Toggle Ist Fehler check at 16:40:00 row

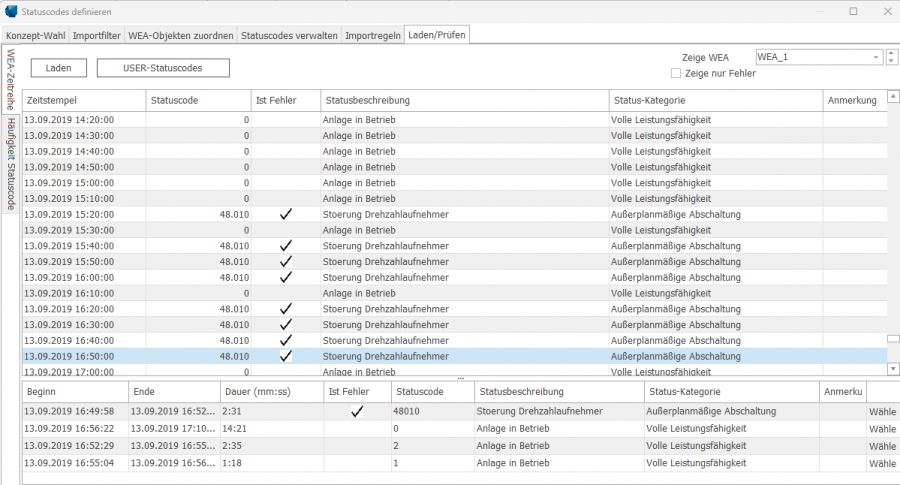point(286,340)
